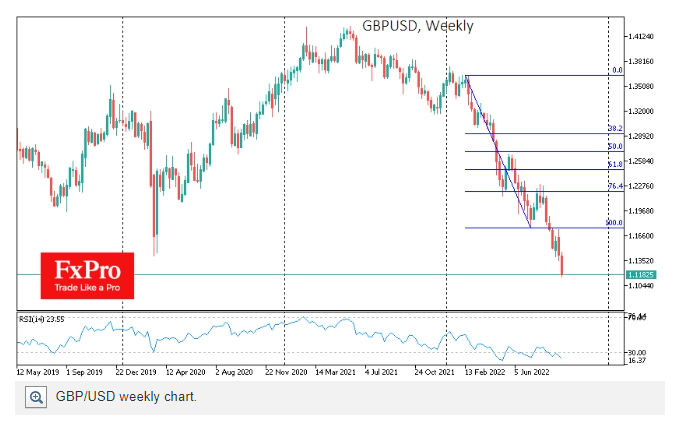Screen dimensions: 674x425
Task: Select the RSI 16.37 scale label
Action: 637,360
